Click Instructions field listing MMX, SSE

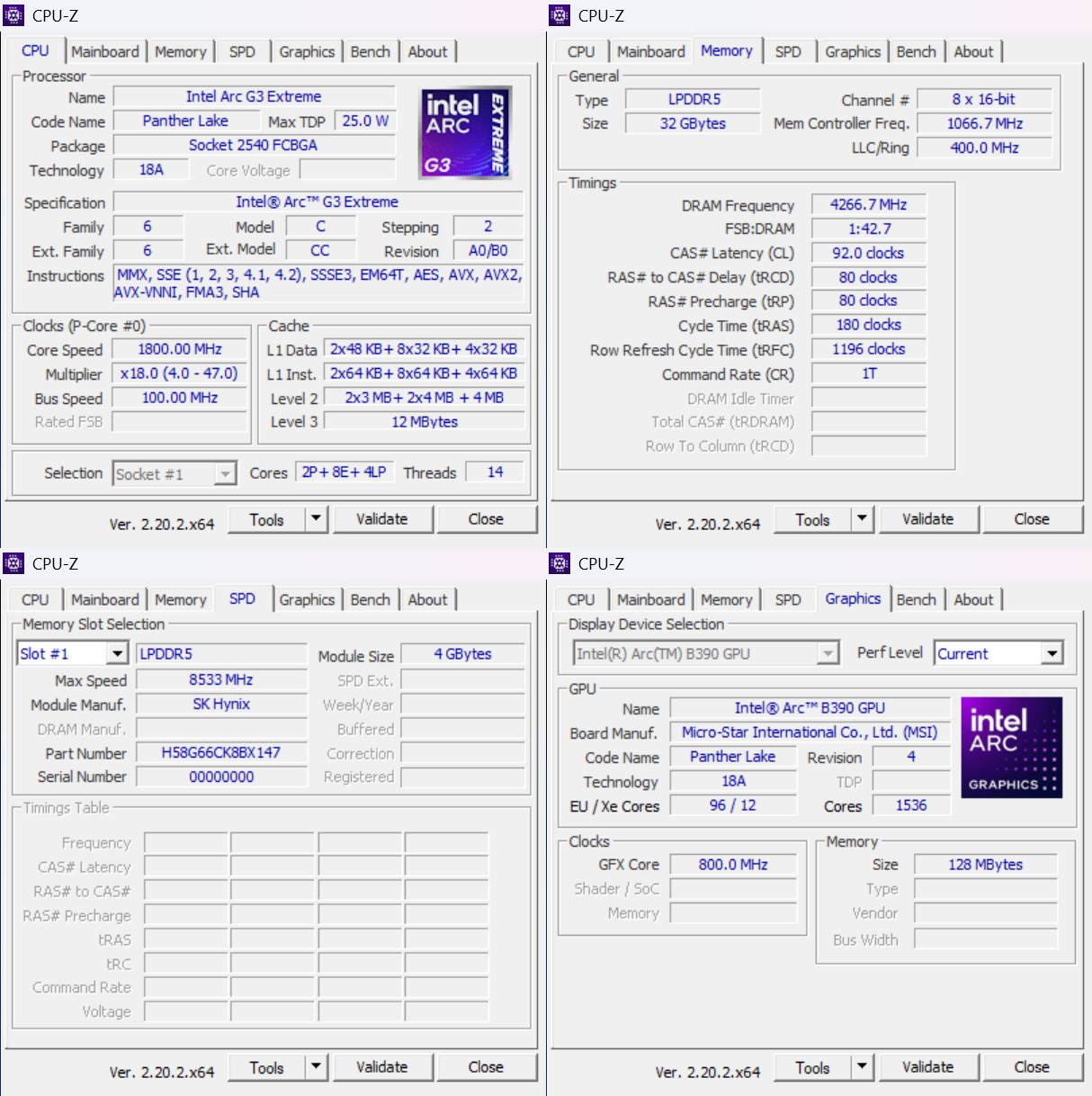[x=318, y=283]
